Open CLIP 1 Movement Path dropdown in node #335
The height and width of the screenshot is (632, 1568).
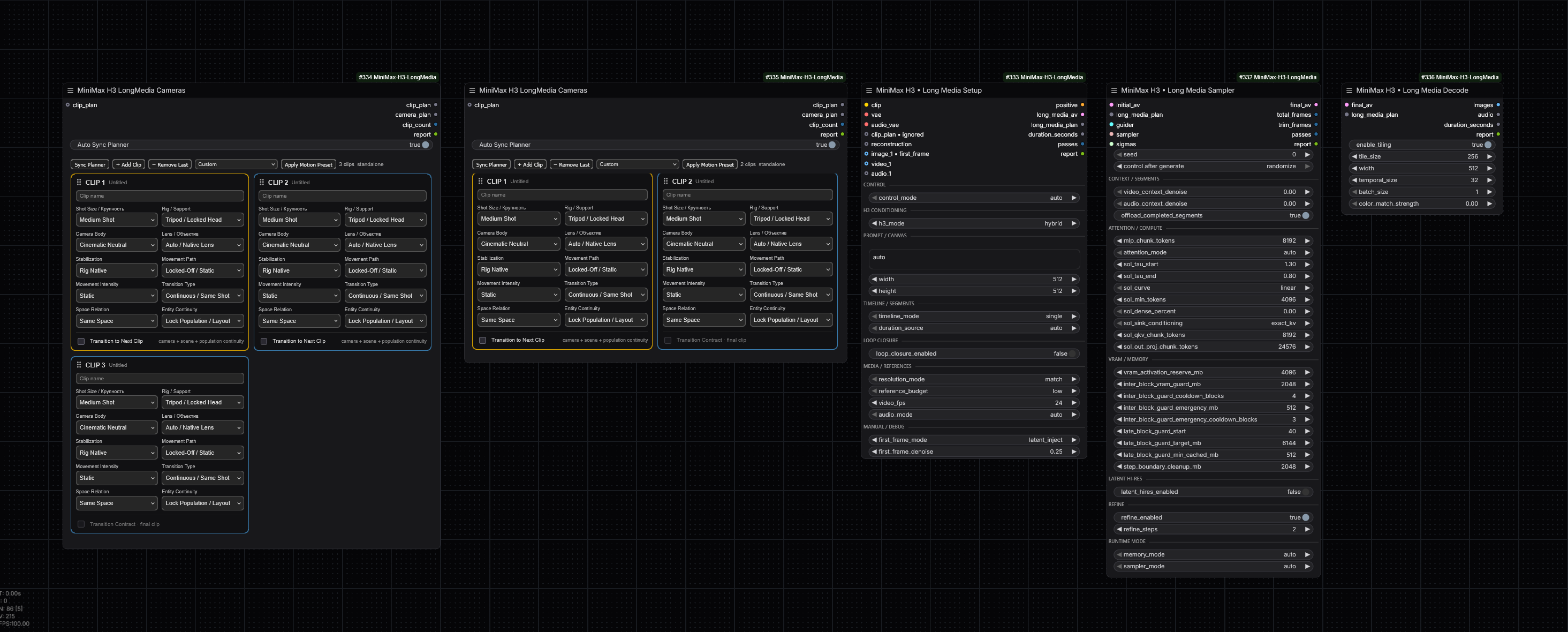[x=605, y=269]
